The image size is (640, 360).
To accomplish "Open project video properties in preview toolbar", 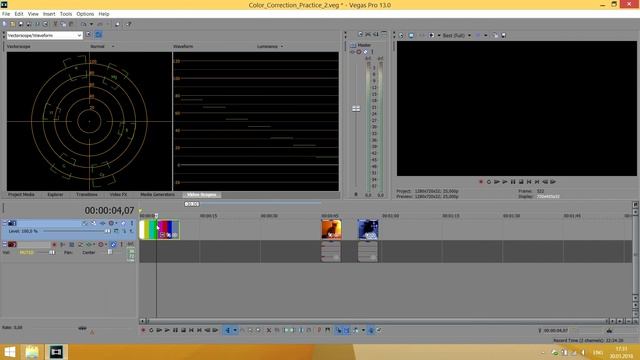I will [402, 36].
